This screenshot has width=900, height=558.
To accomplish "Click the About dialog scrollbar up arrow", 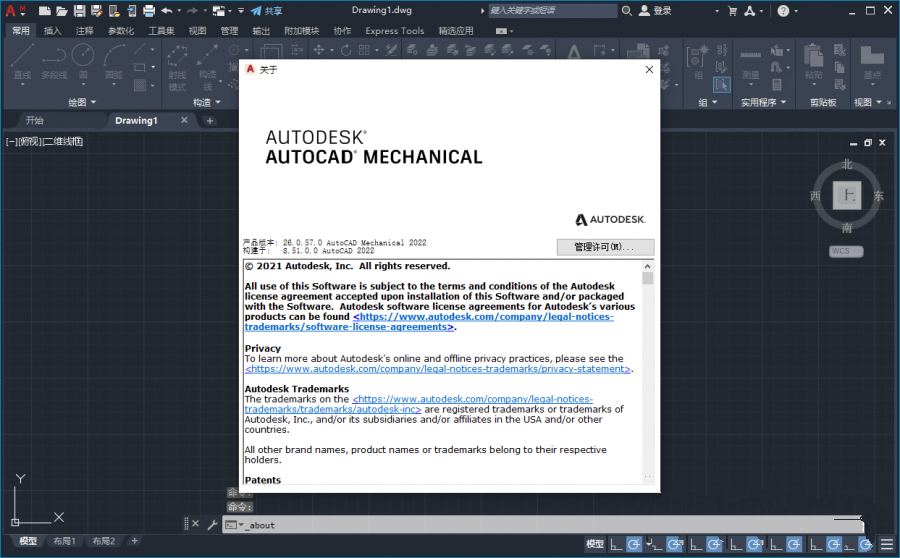I will tap(647, 266).
